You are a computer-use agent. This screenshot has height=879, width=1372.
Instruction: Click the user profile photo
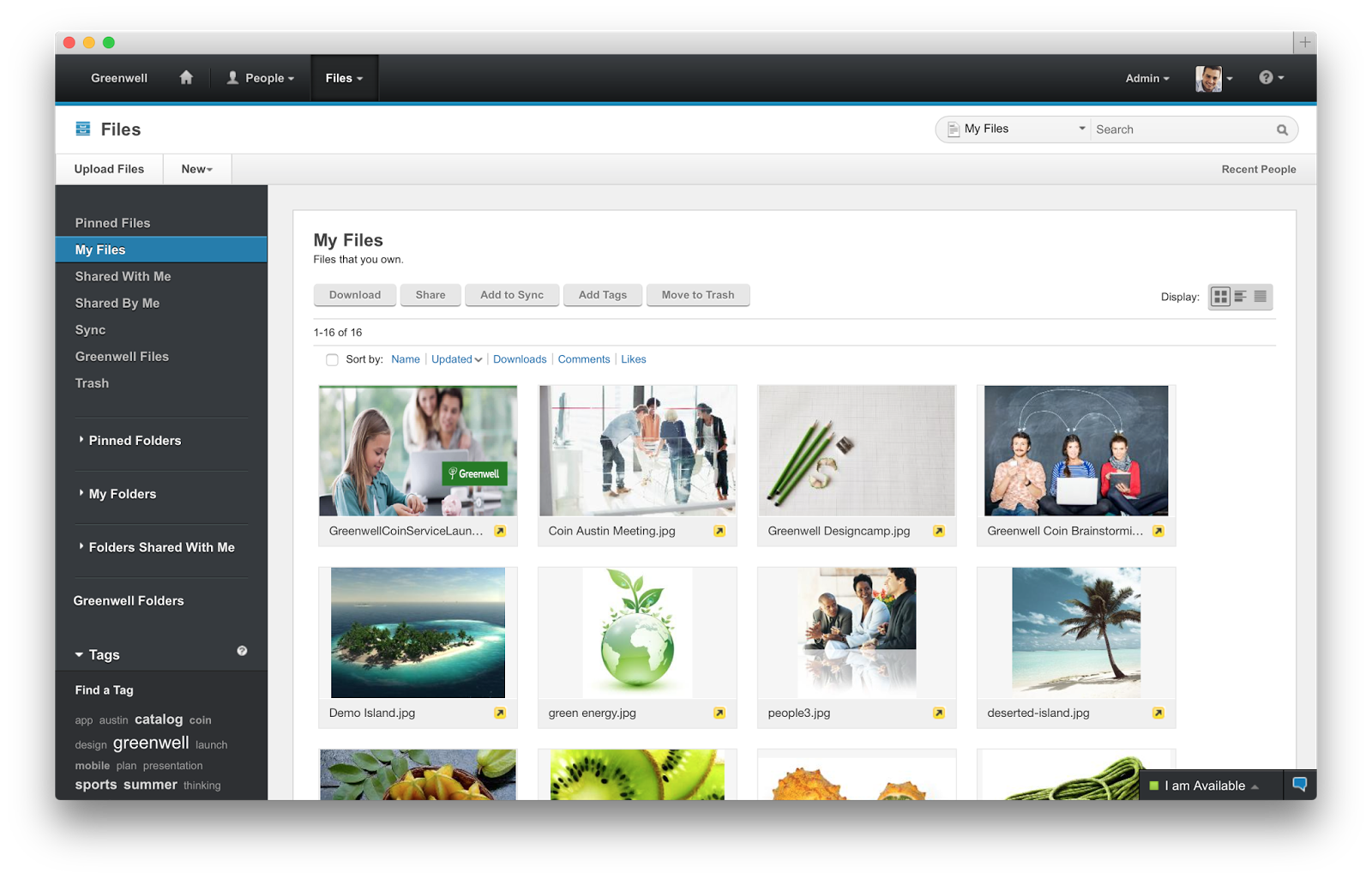click(x=1208, y=78)
